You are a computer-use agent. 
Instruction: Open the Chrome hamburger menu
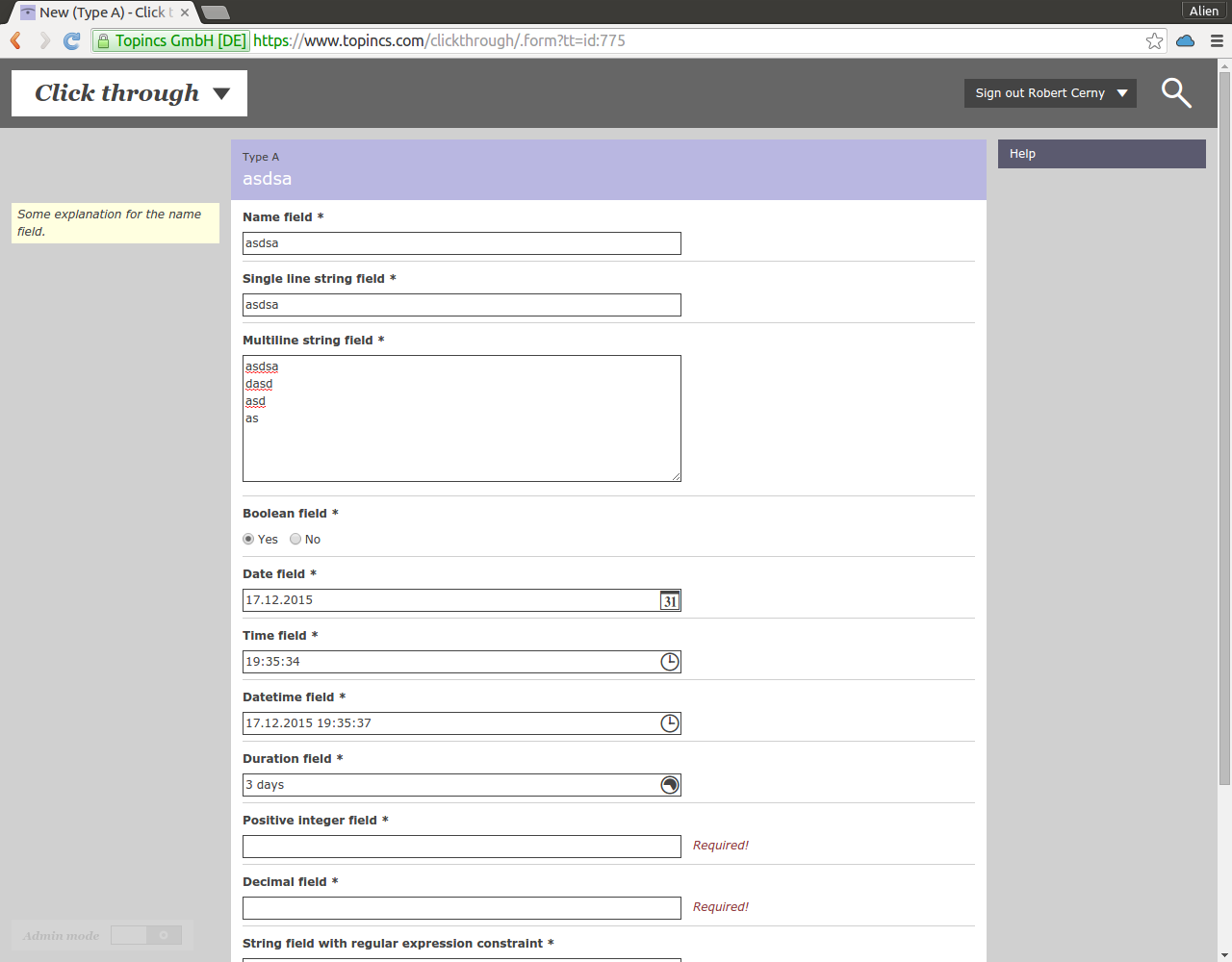tap(1217, 40)
